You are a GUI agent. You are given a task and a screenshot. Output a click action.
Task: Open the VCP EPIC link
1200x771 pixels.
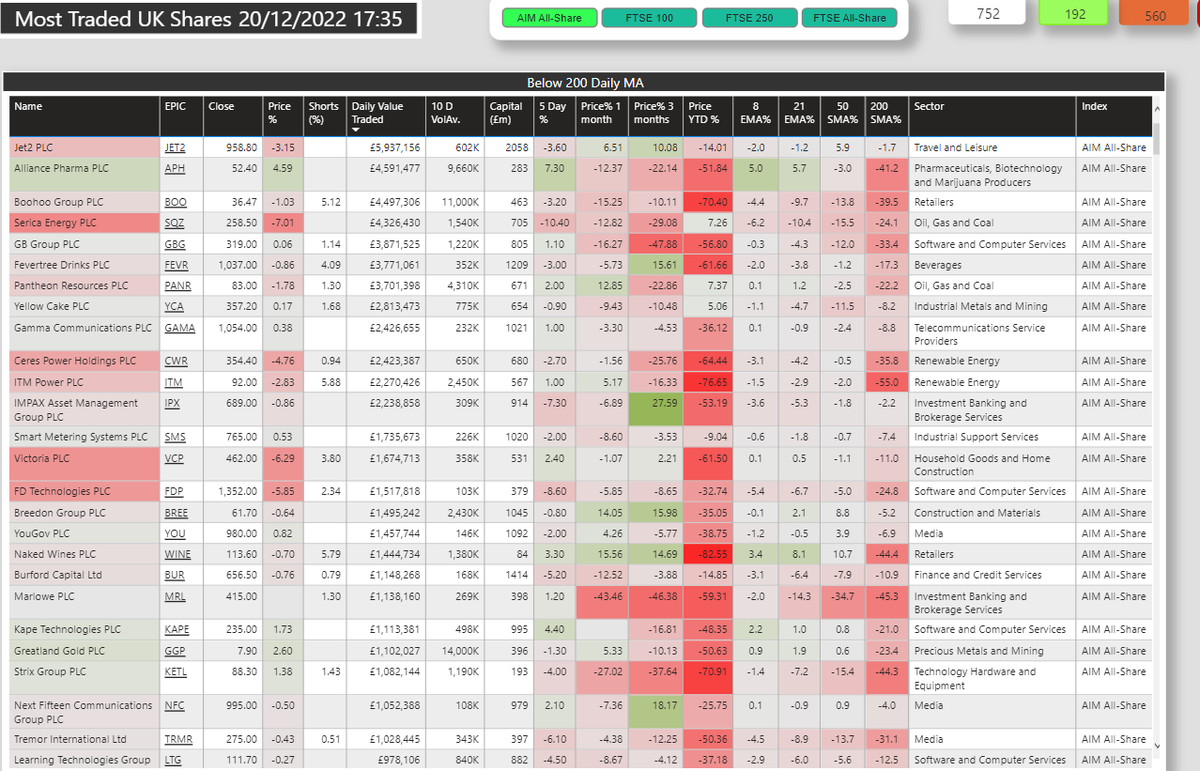pyautogui.click(x=174, y=458)
